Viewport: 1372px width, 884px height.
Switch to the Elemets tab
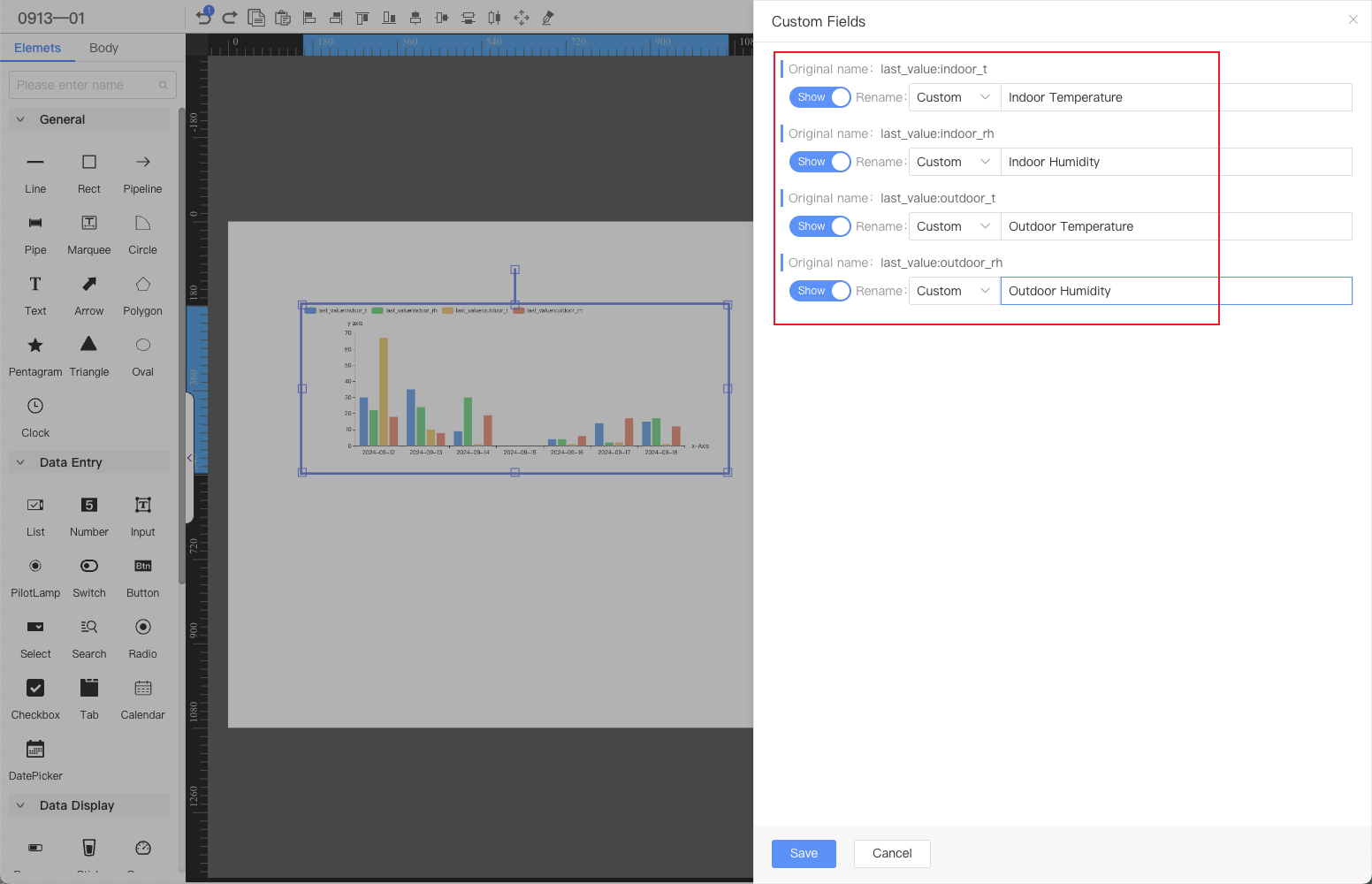pos(37,48)
